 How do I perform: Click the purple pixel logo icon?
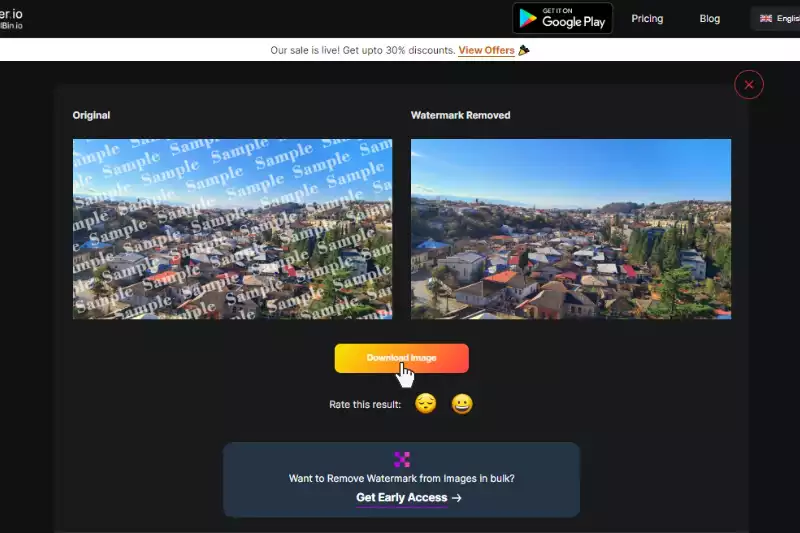[402, 460]
